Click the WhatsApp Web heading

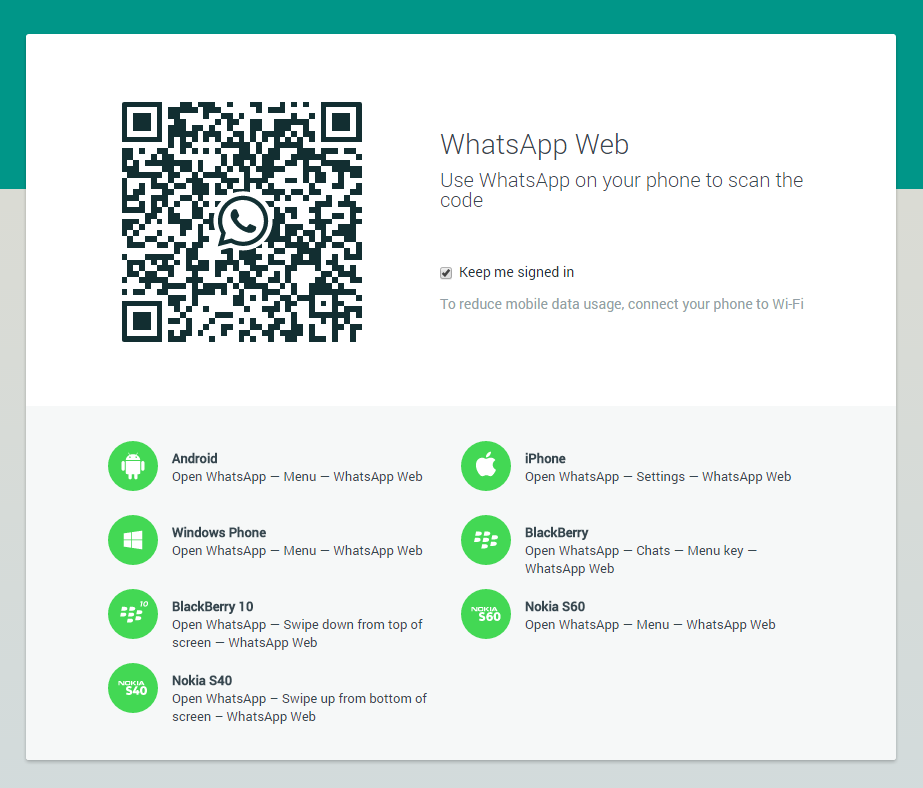point(534,144)
